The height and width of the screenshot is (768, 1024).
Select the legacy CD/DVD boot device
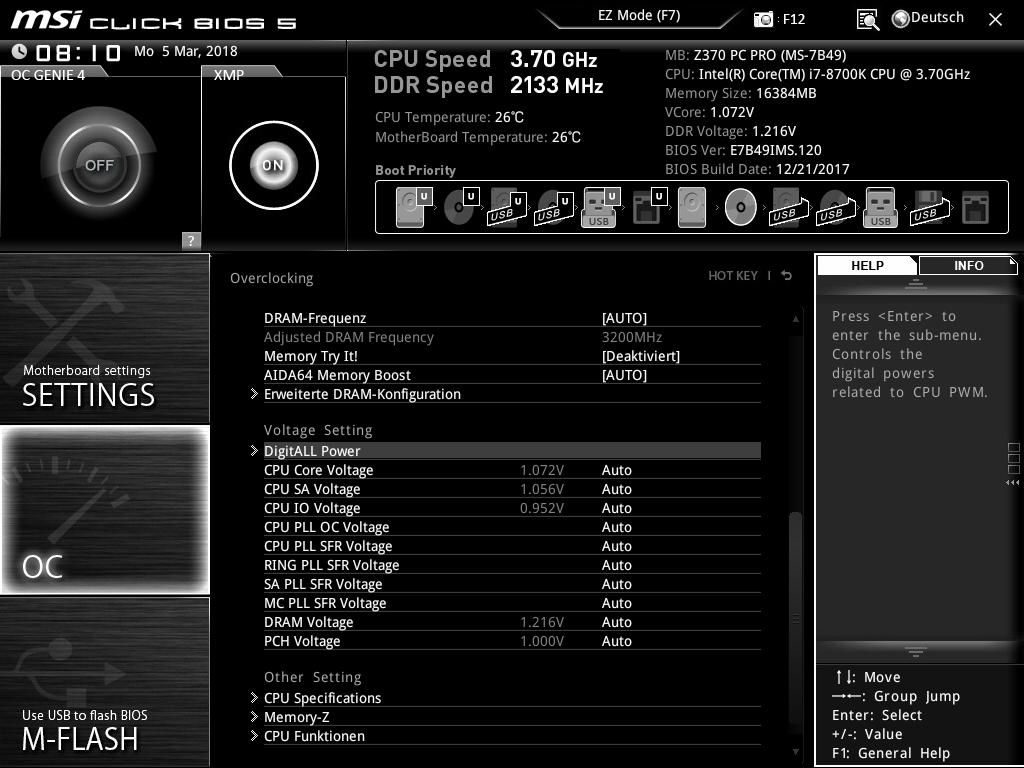(x=741, y=207)
